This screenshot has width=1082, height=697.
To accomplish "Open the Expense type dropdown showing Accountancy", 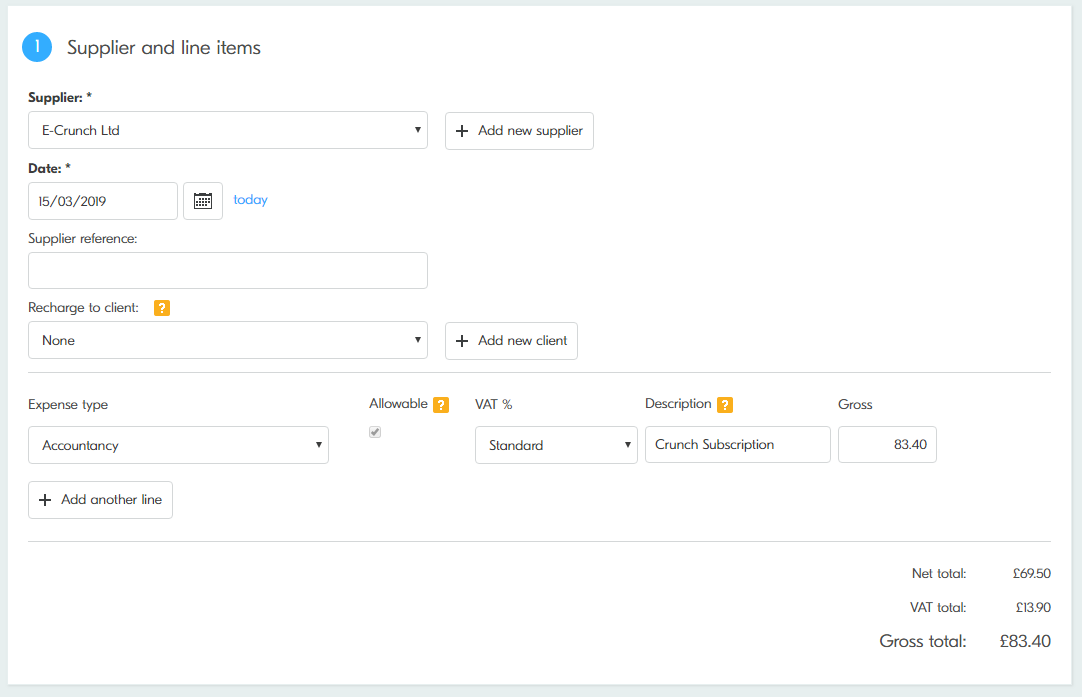I will point(178,445).
